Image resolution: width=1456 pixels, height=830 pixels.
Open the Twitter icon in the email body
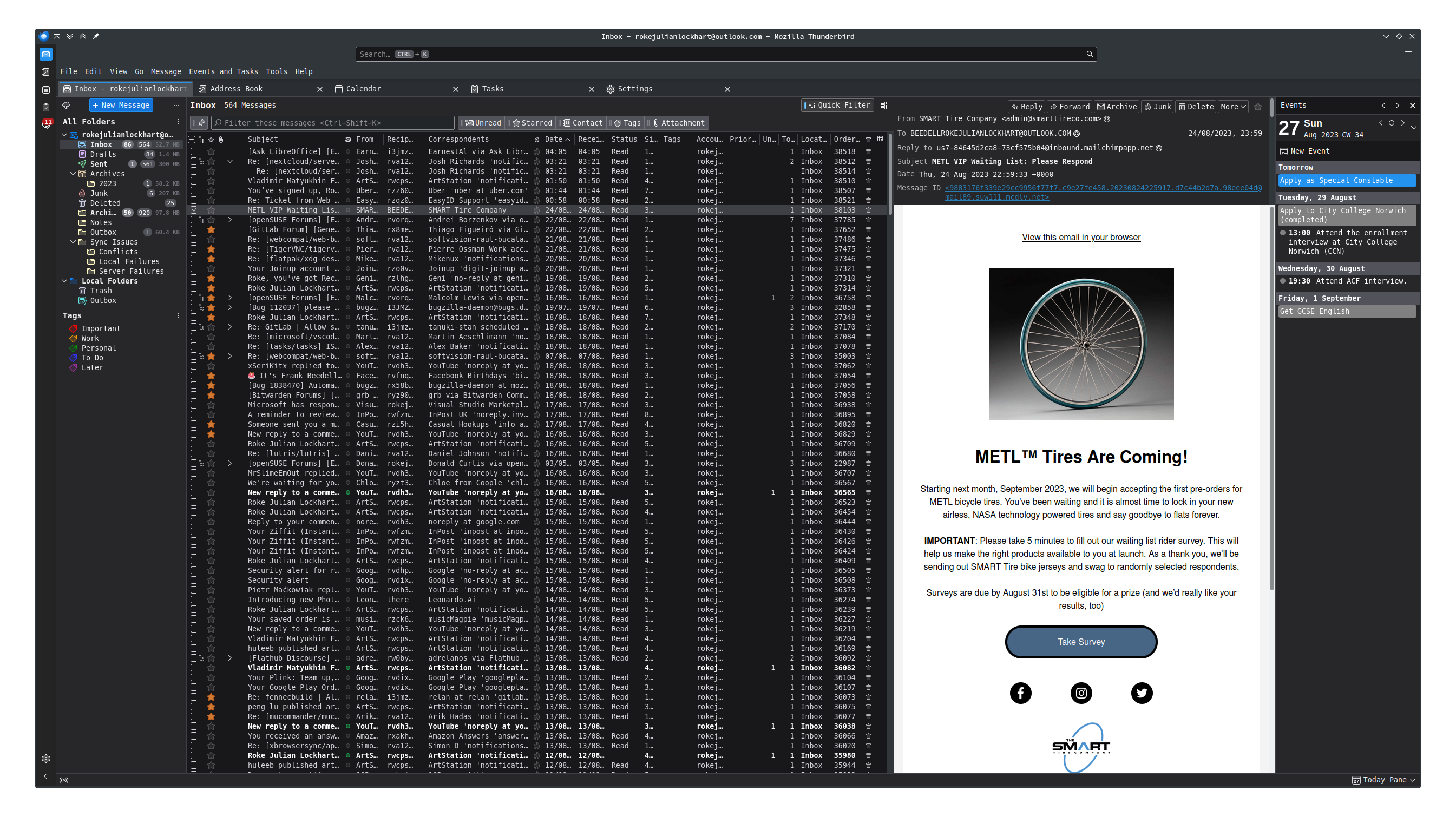pyautogui.click(x=1142, y=693)
